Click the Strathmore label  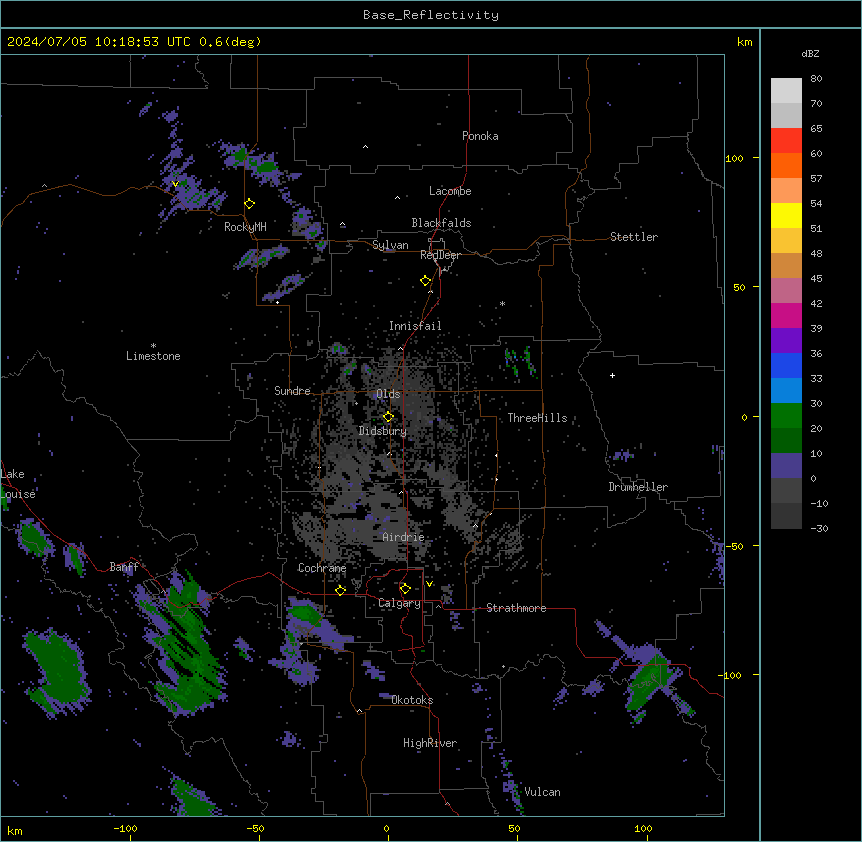(516, 608)
